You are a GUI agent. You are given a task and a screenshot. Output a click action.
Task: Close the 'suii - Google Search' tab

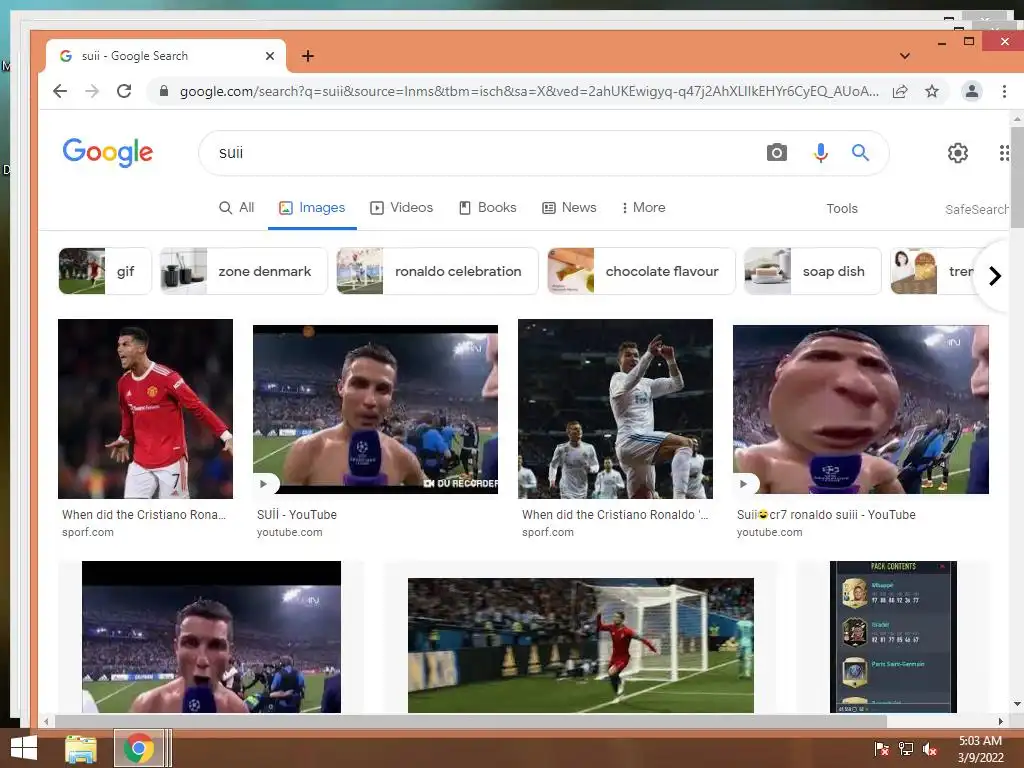[270, 56]
